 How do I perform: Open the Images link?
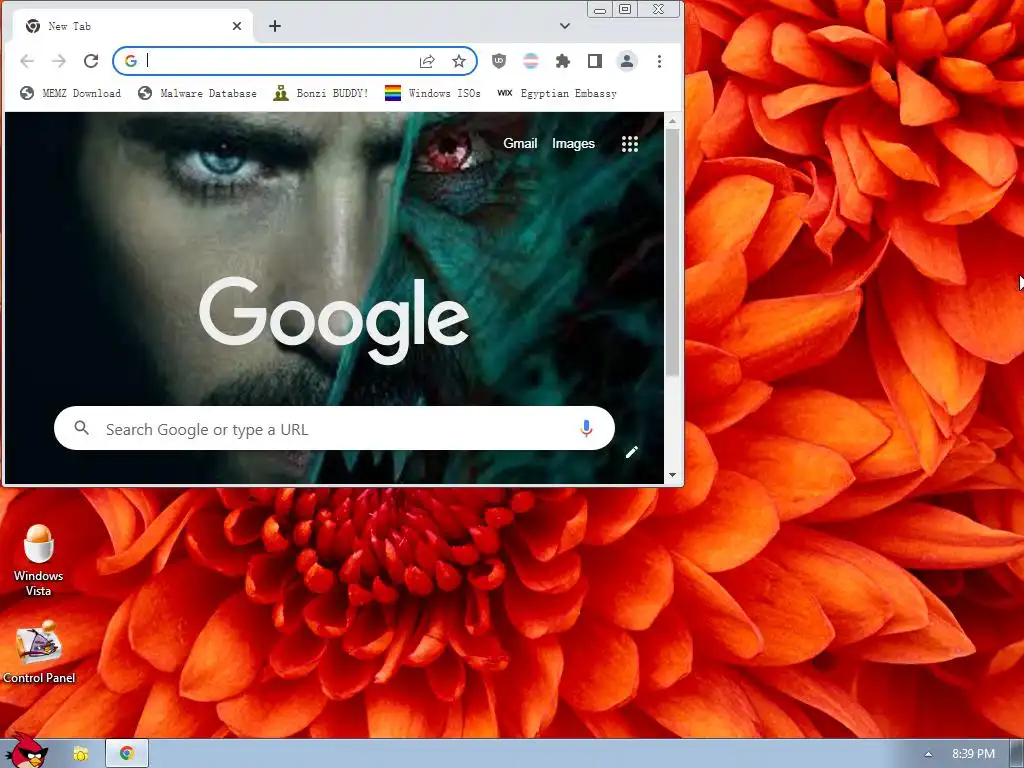[573, 144]
